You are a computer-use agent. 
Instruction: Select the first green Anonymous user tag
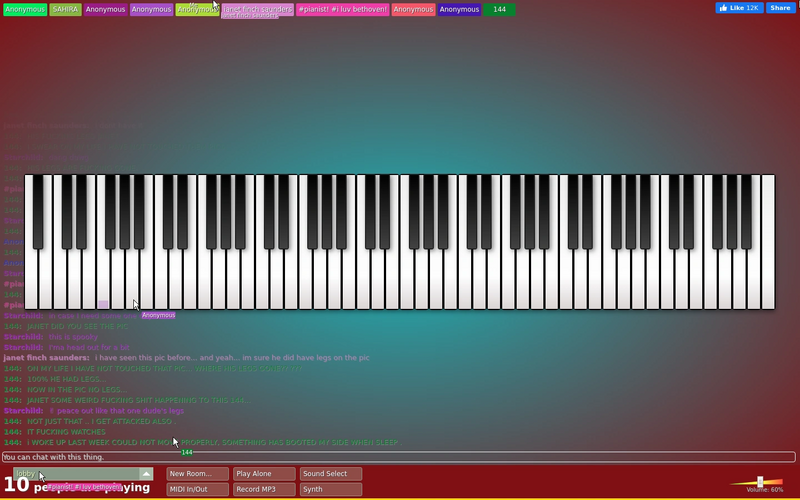coord(25,10)
